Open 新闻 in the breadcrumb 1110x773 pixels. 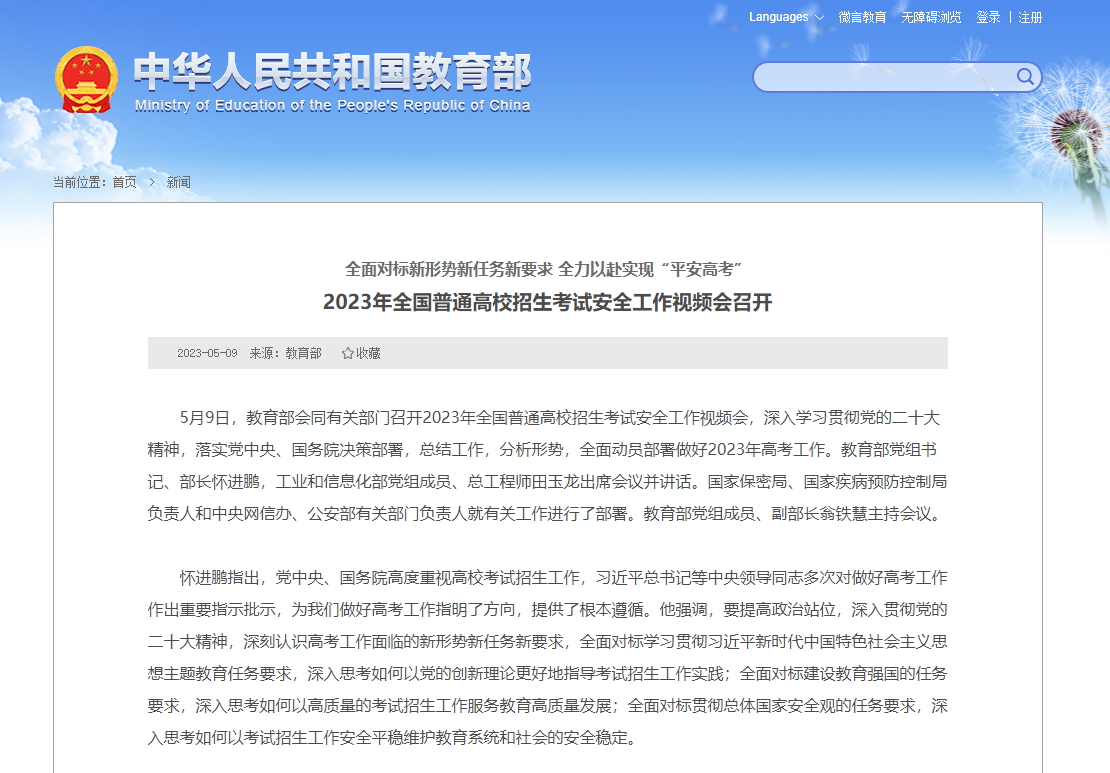178,182
